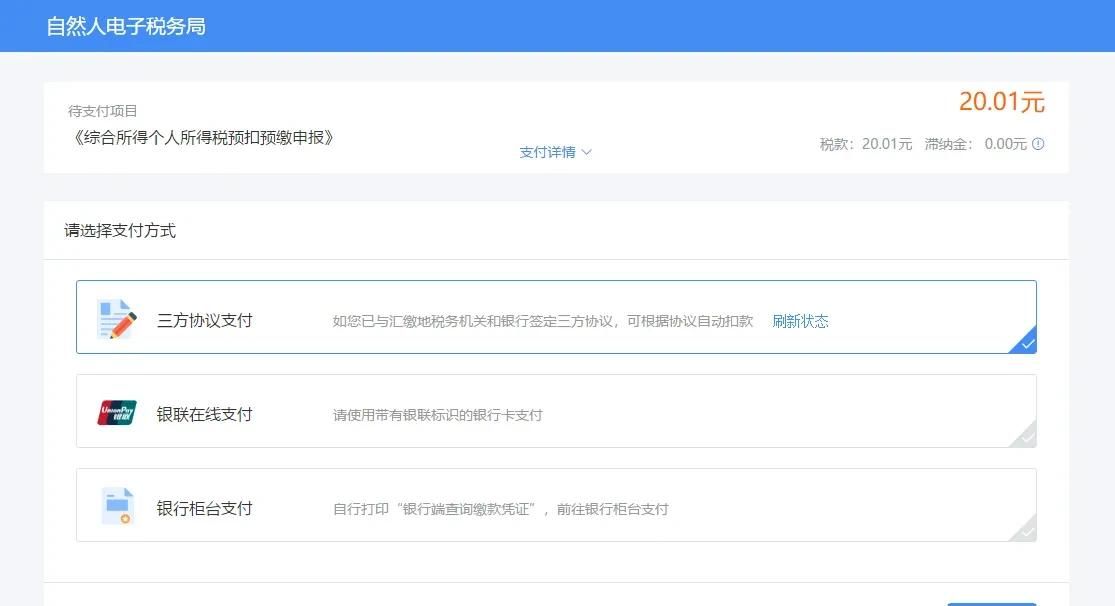Click the gray corner mark on 银行柜台支付 card

[x=1028, y=531]
